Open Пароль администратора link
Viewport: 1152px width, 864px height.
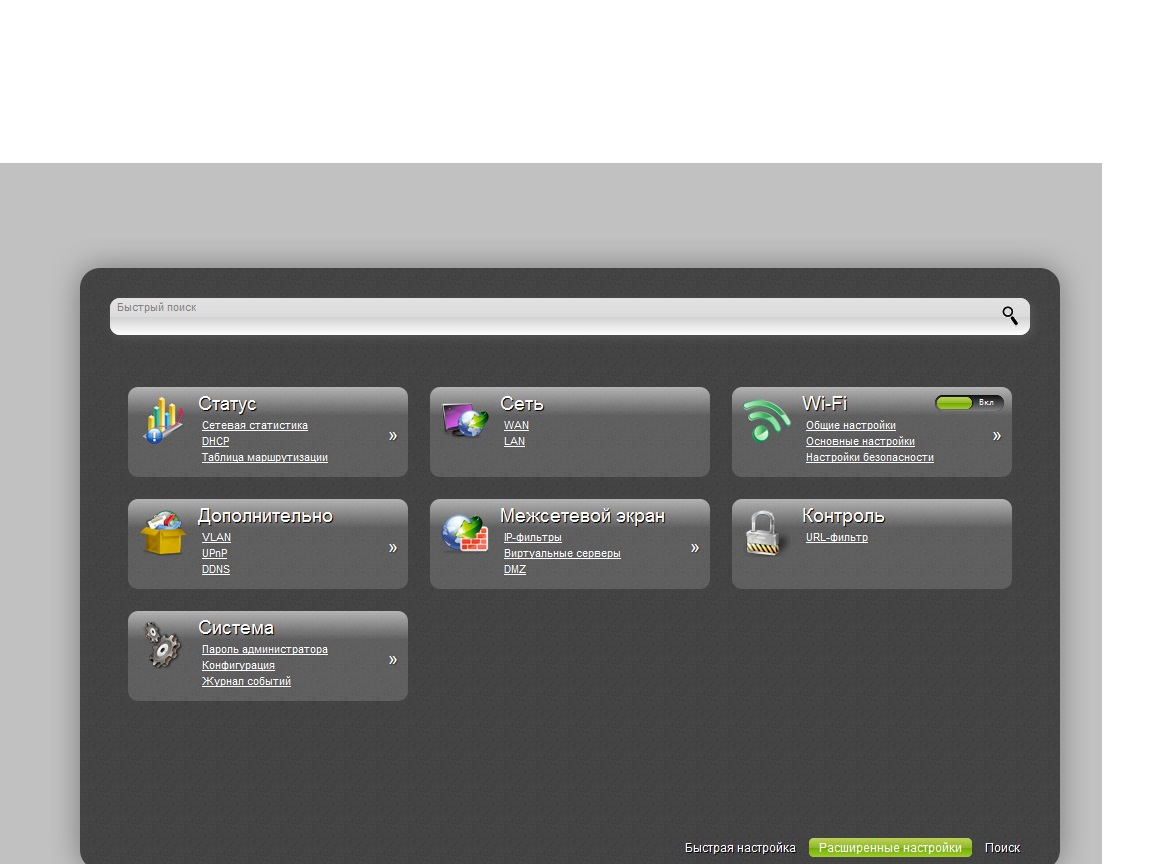click(264, 649)
